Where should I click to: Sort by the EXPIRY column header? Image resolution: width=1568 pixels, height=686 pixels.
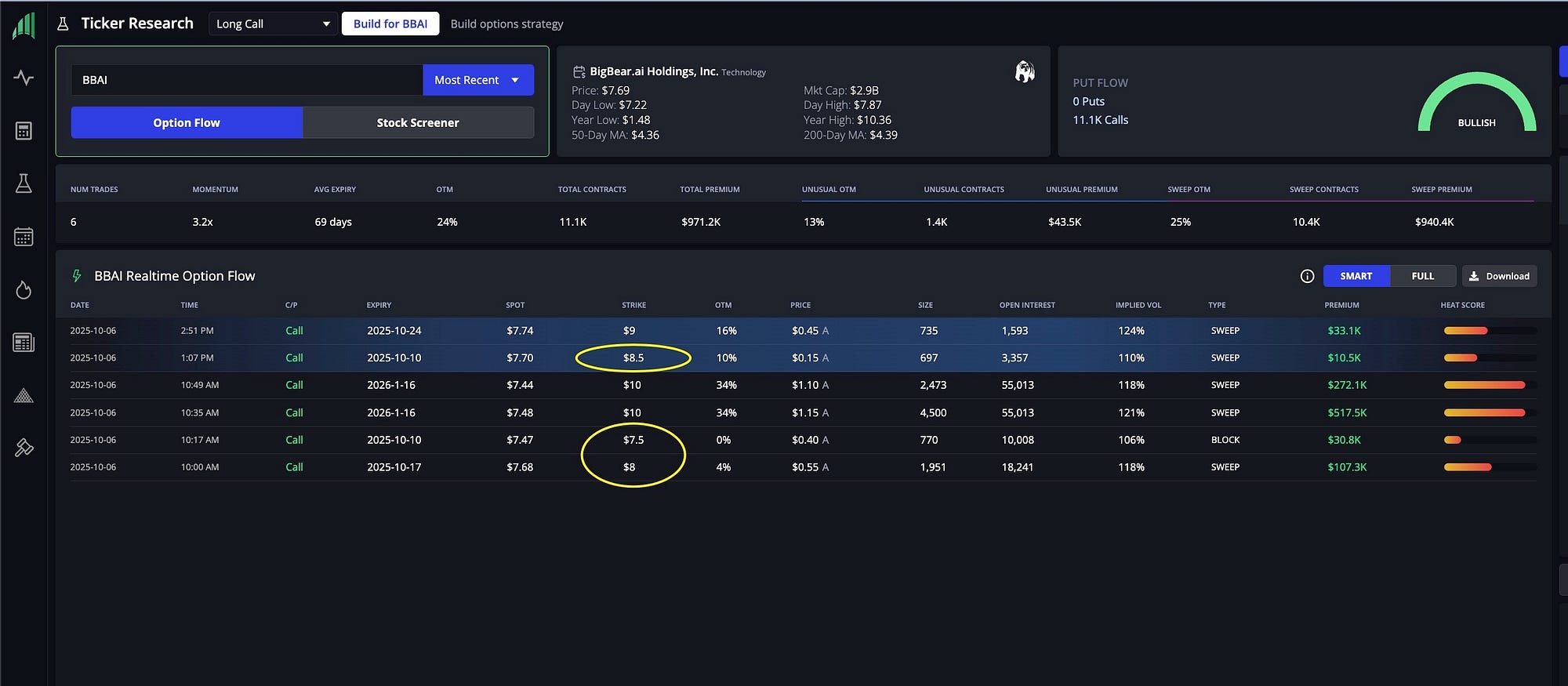(379, 305)
